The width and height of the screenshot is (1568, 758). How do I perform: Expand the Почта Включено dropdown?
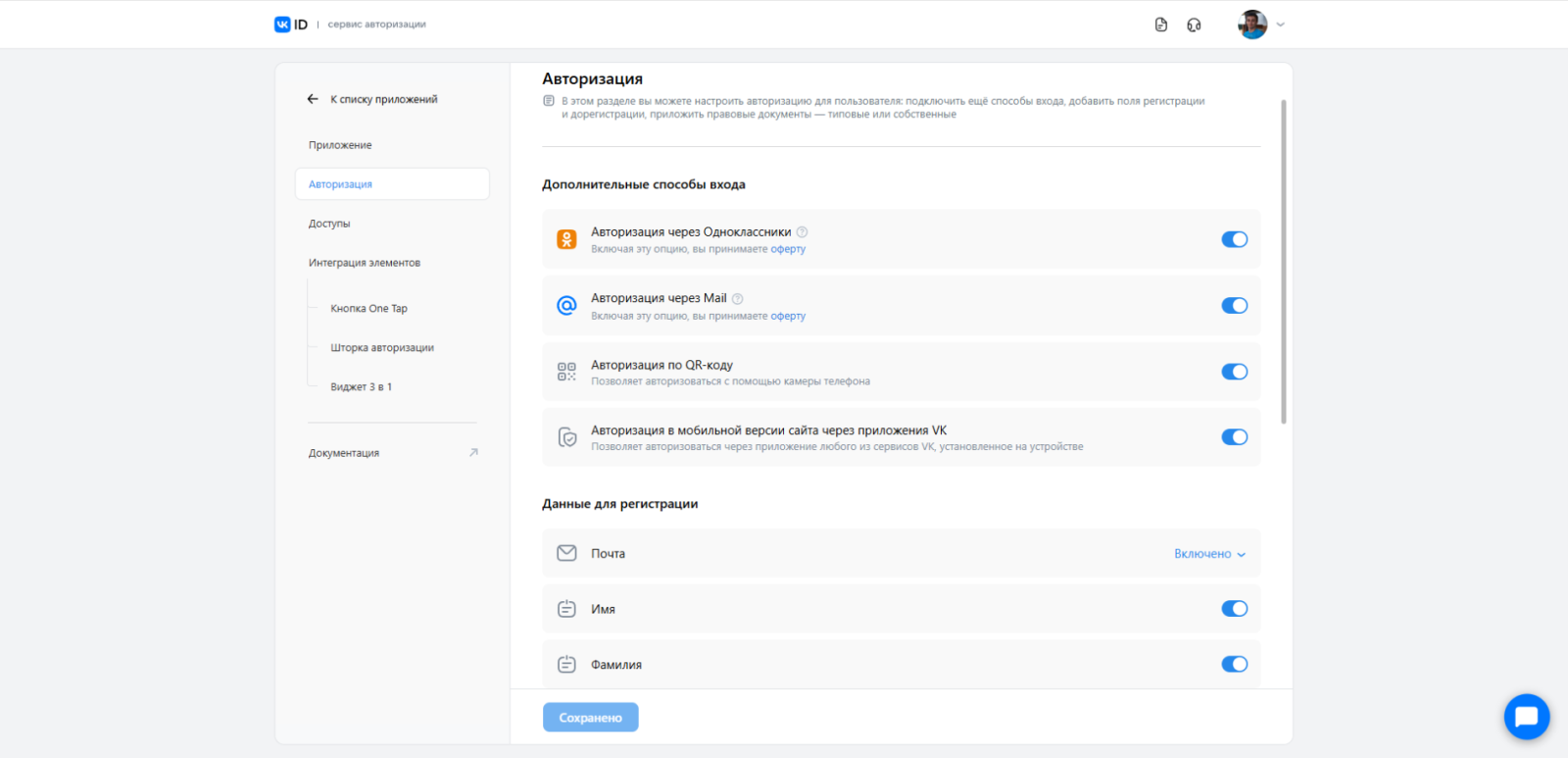coord(1209,554)
